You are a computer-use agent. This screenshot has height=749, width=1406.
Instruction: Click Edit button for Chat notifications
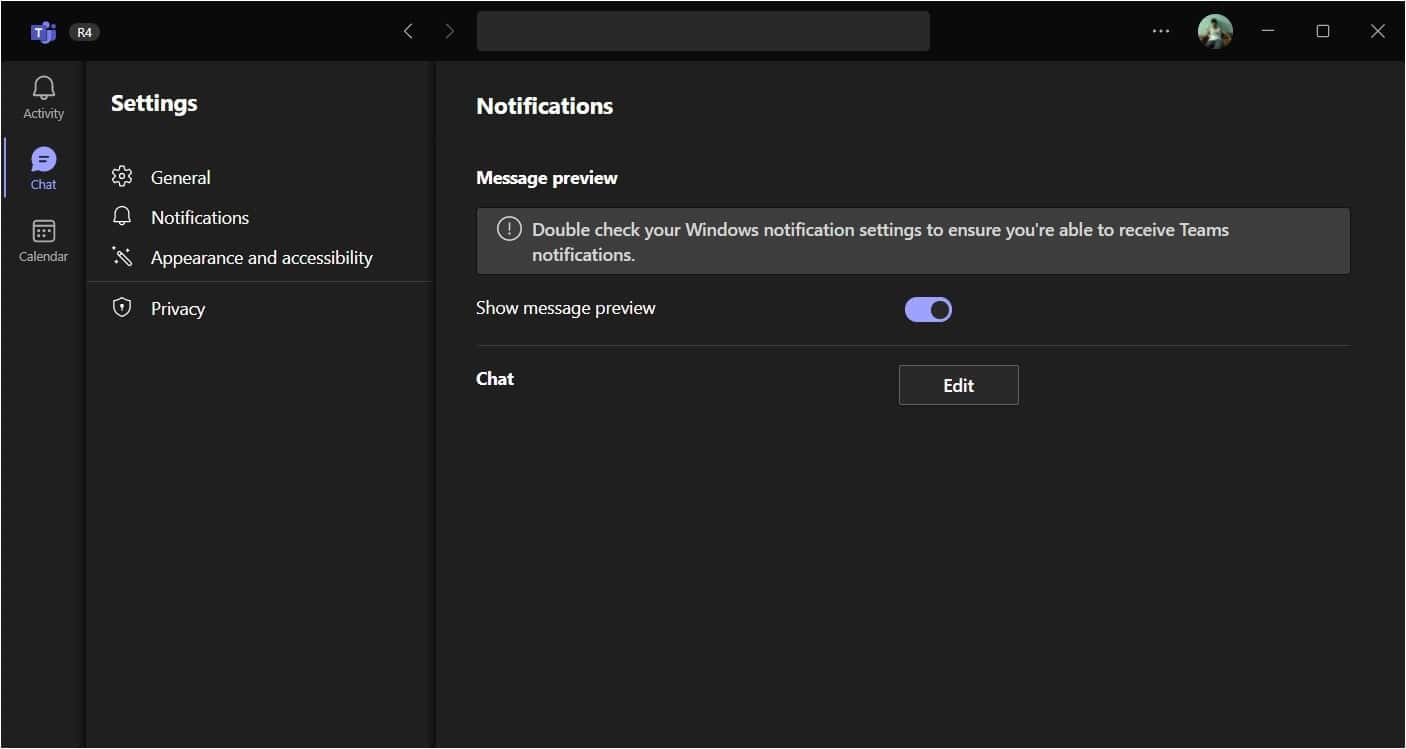coord(958,385)
